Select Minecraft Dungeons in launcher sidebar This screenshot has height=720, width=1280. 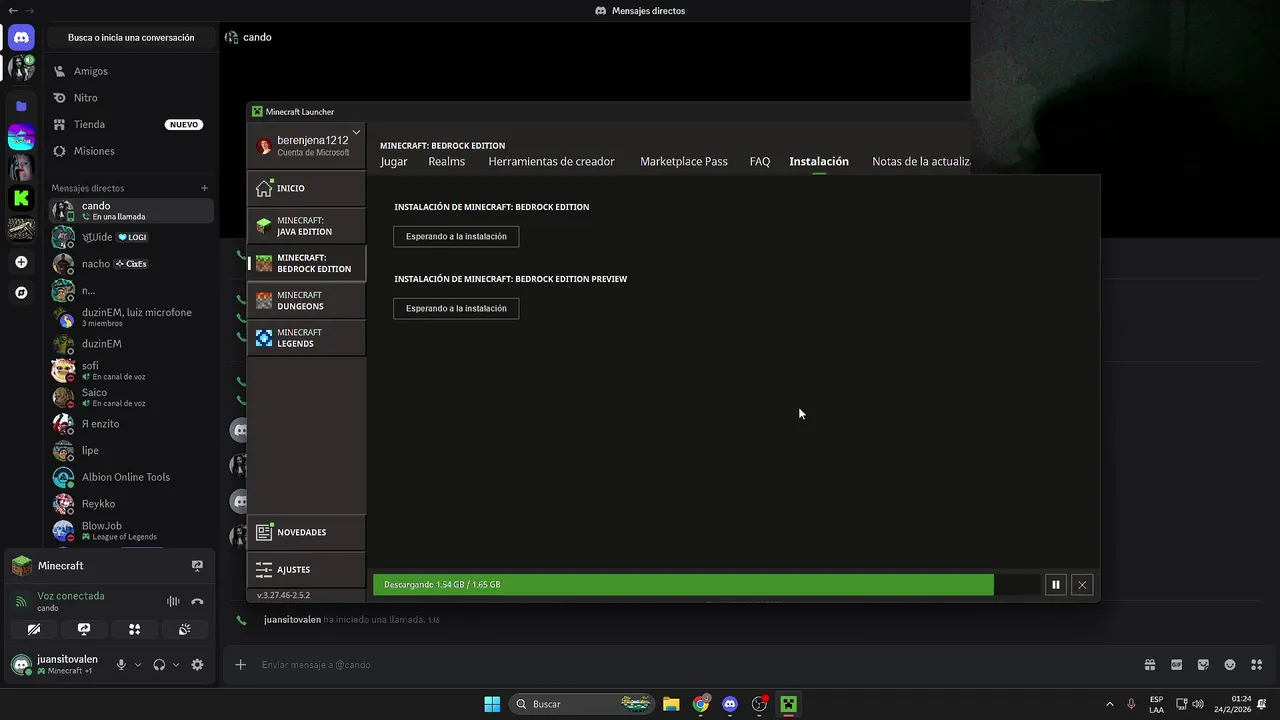(x=307, y=301)
